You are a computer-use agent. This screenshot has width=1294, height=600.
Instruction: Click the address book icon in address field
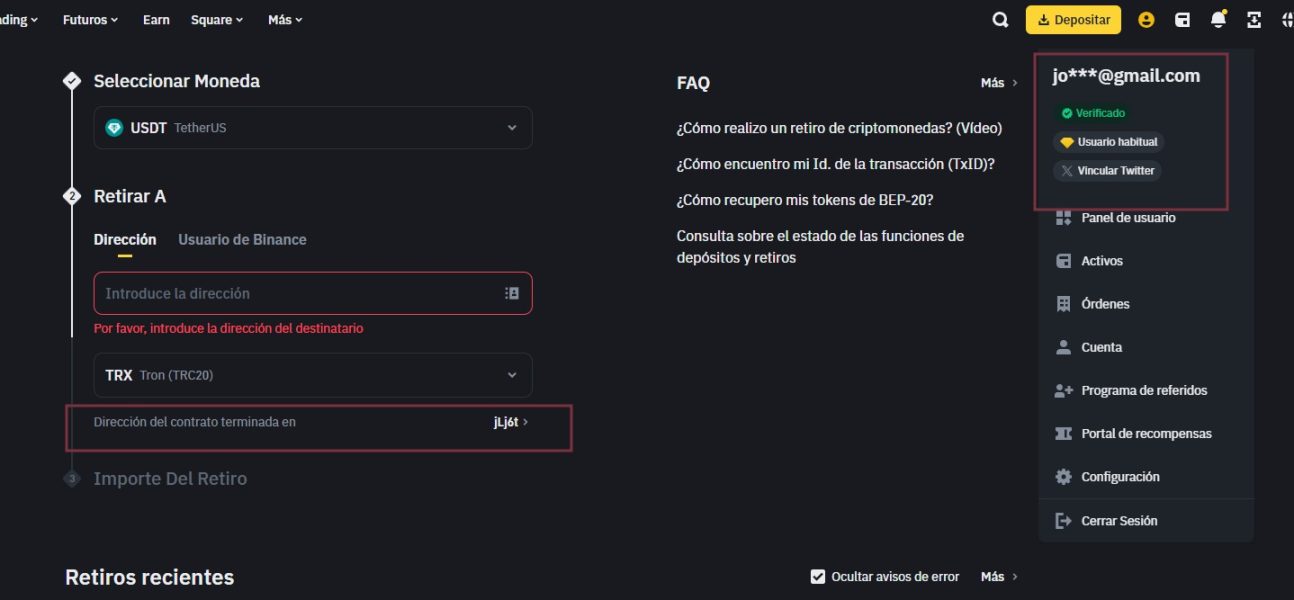[x=512, y=294]
